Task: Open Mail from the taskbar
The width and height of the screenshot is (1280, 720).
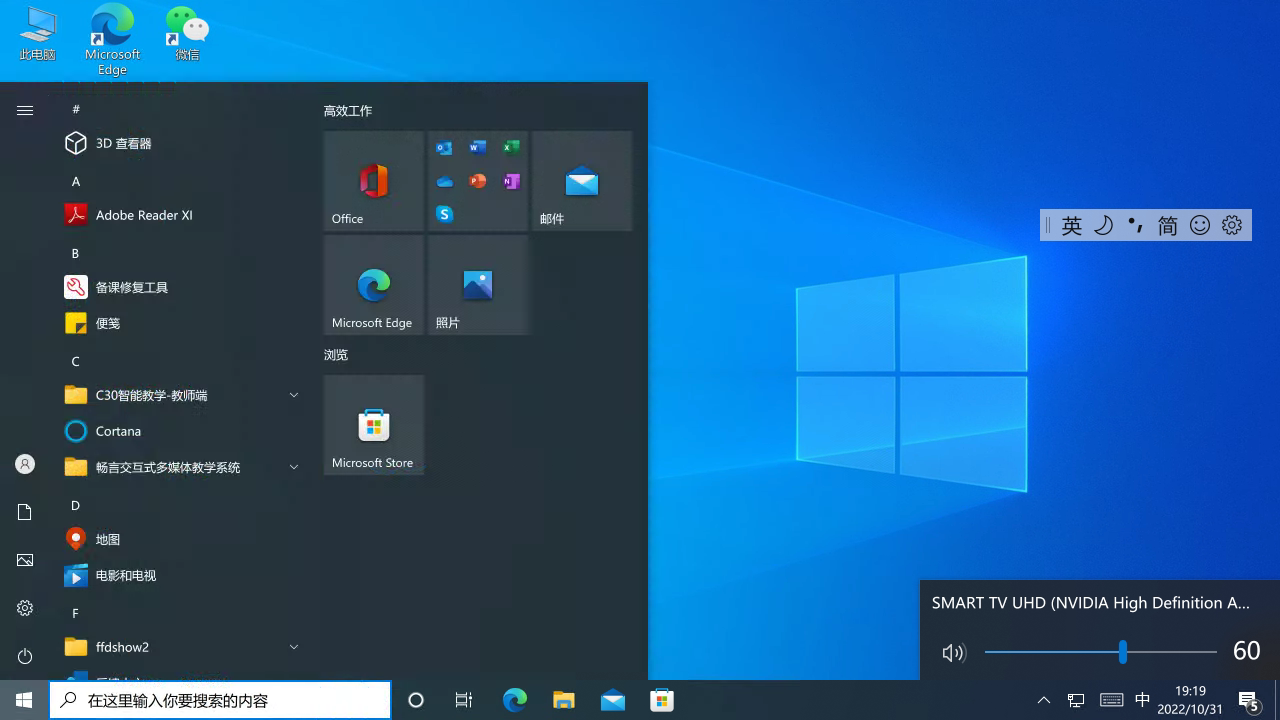Action: 613,700
